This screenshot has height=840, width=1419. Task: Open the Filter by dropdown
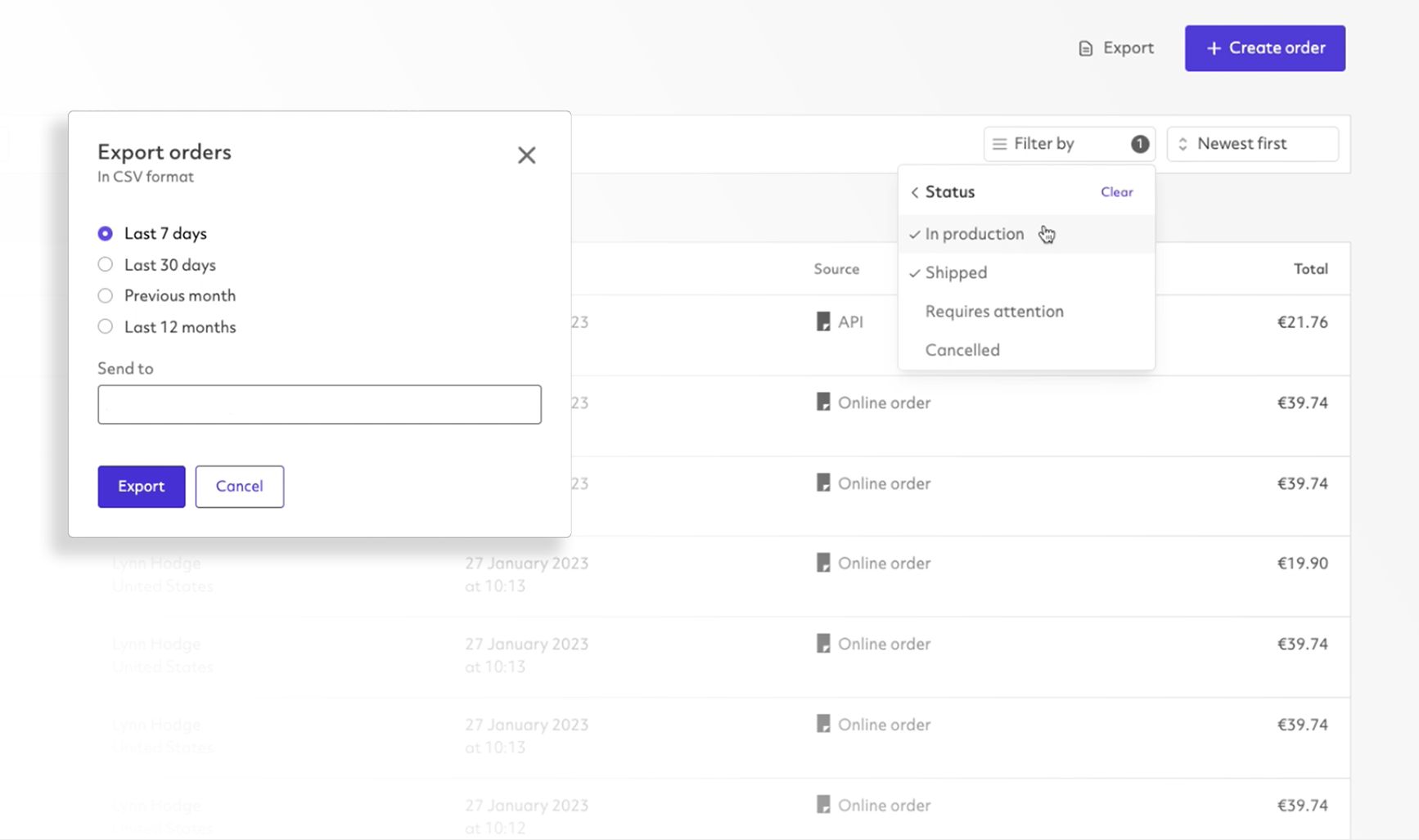(1045, 143)
